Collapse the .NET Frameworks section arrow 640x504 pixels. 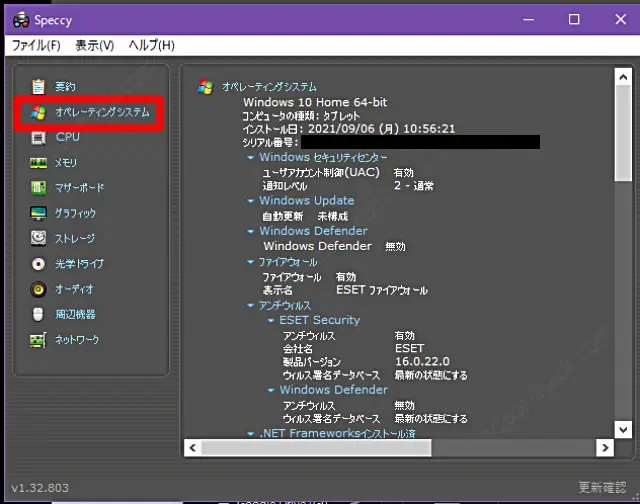click(251, 433)
